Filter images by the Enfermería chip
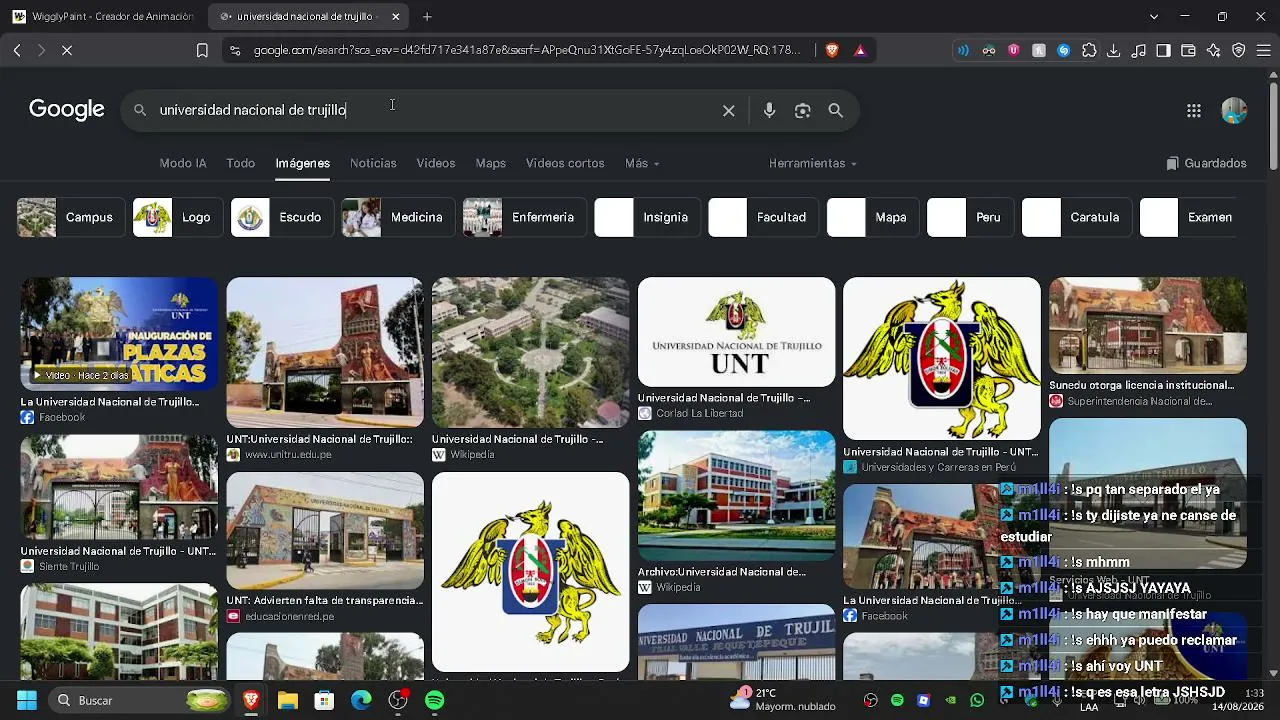The image size is (1280, 720). click(523, 217)
